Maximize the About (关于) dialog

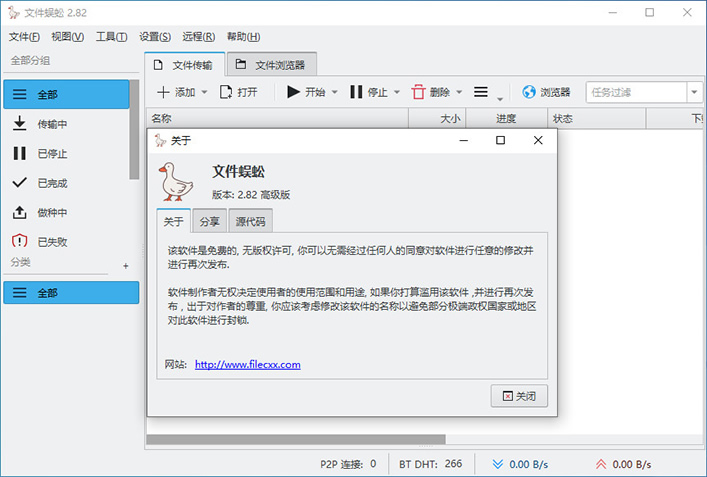pos(500,140)
